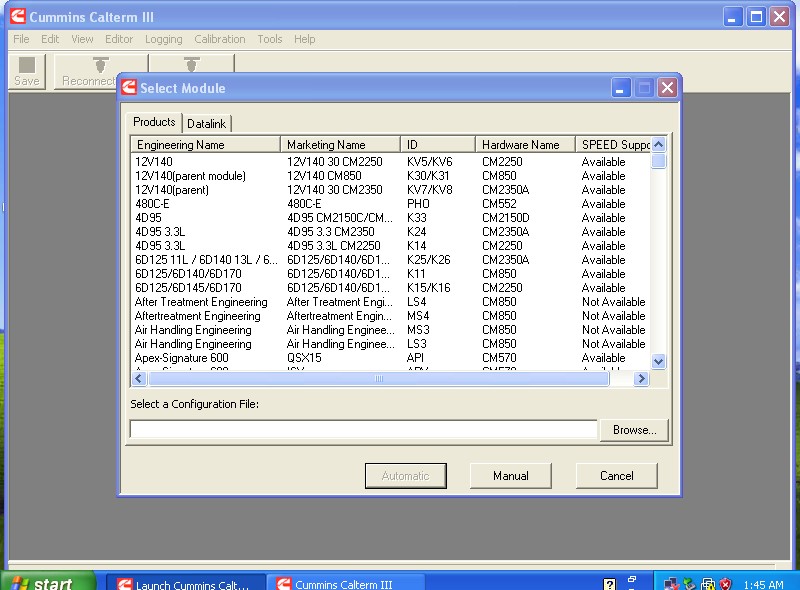Minimize the Select Module dialog
Viewport: 800px width, 590px height.
pos(620,88)
